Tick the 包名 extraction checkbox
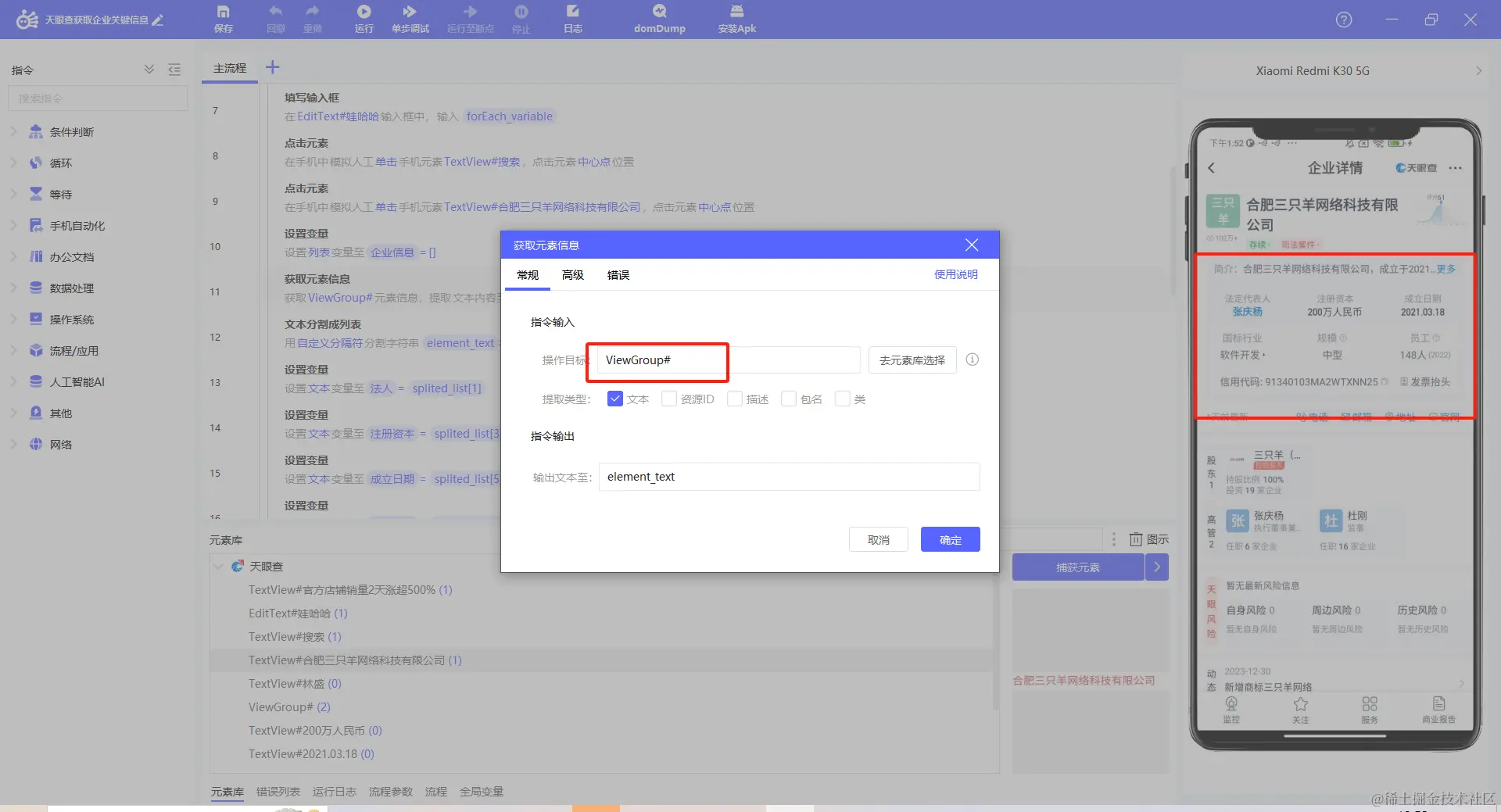 point(789,399)
